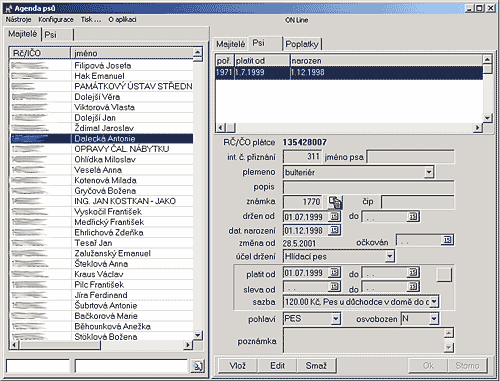Open calendar picker for 'očkován' date
This screenshot has height=381, width=500.
click(x=447, y=240)
